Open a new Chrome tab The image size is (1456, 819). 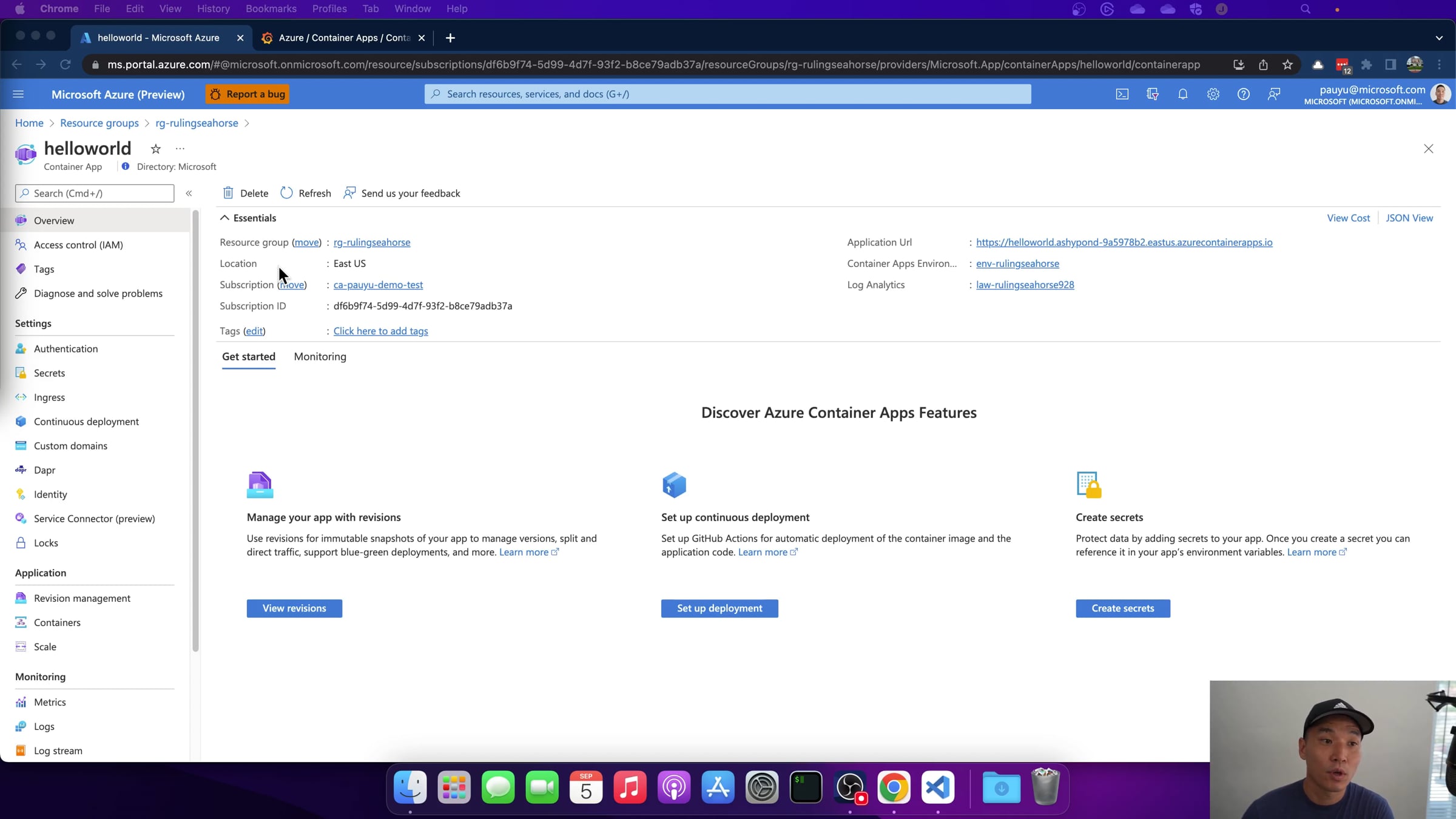coord(450,38)
